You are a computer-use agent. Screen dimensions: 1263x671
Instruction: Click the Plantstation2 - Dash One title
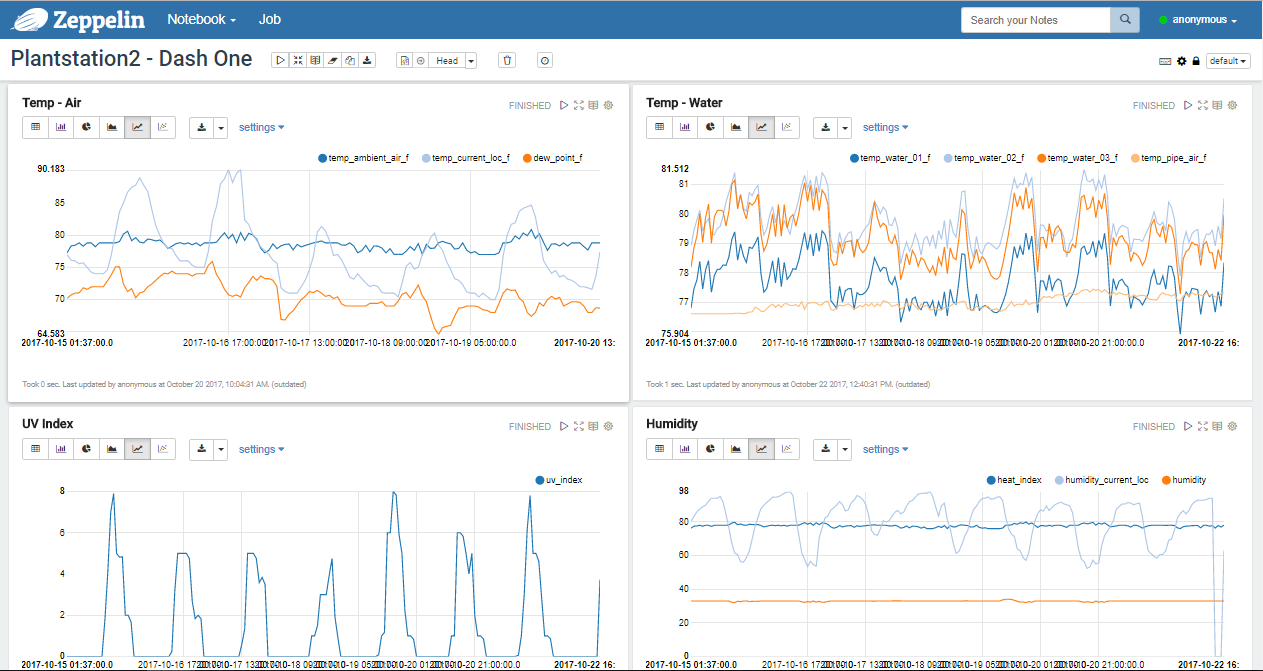coord(131,59)
